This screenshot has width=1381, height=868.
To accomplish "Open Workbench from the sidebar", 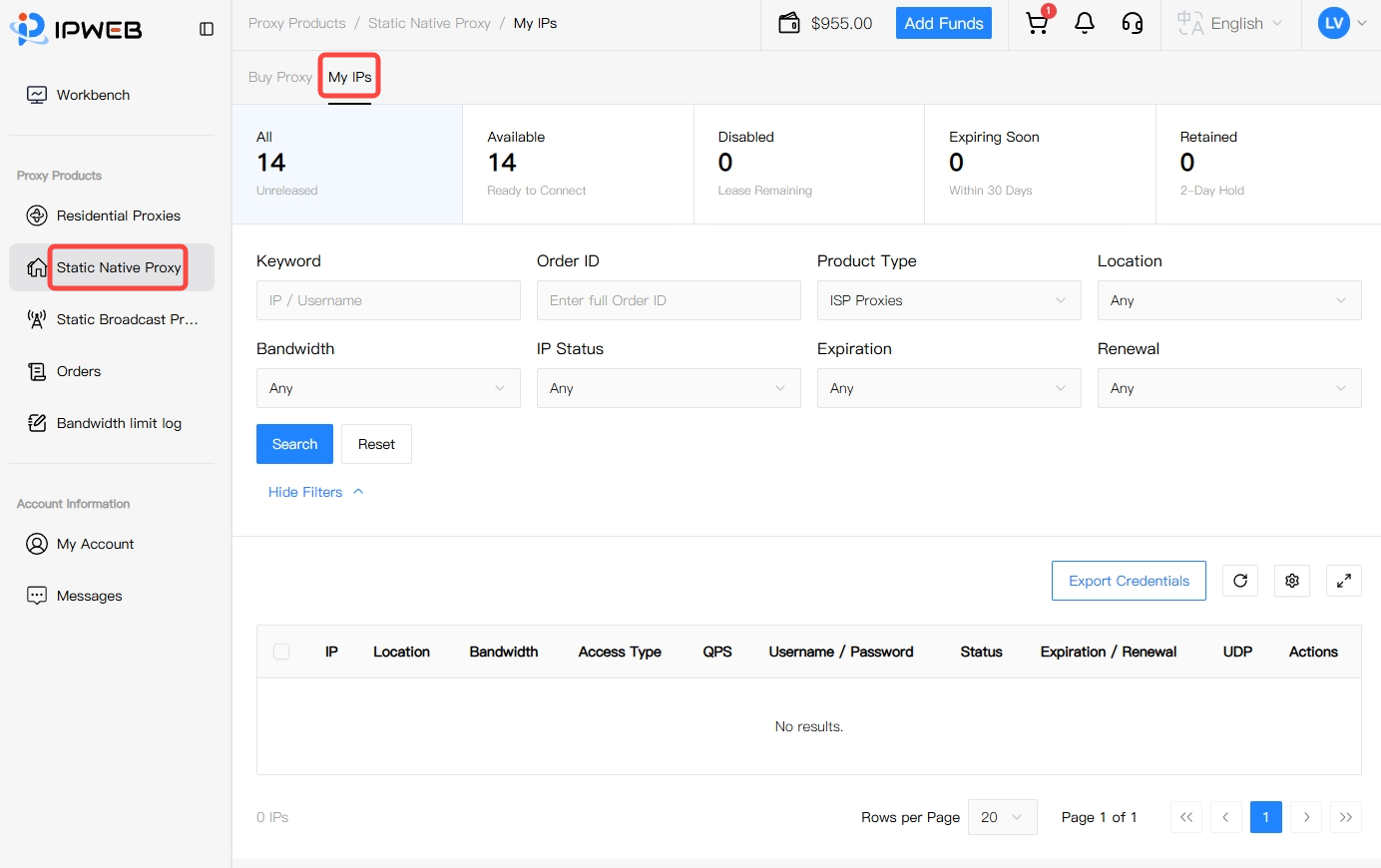I will click(x=112, y=95).
